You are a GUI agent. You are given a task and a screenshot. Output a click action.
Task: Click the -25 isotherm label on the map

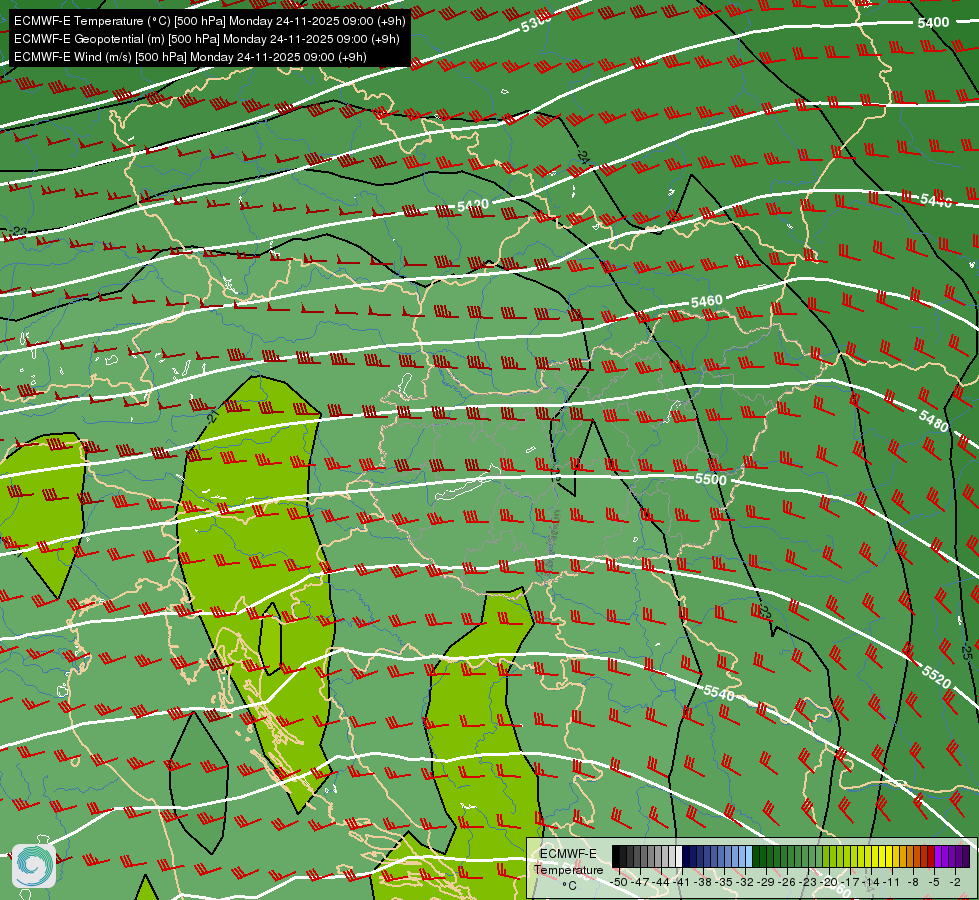pos(967,651)
